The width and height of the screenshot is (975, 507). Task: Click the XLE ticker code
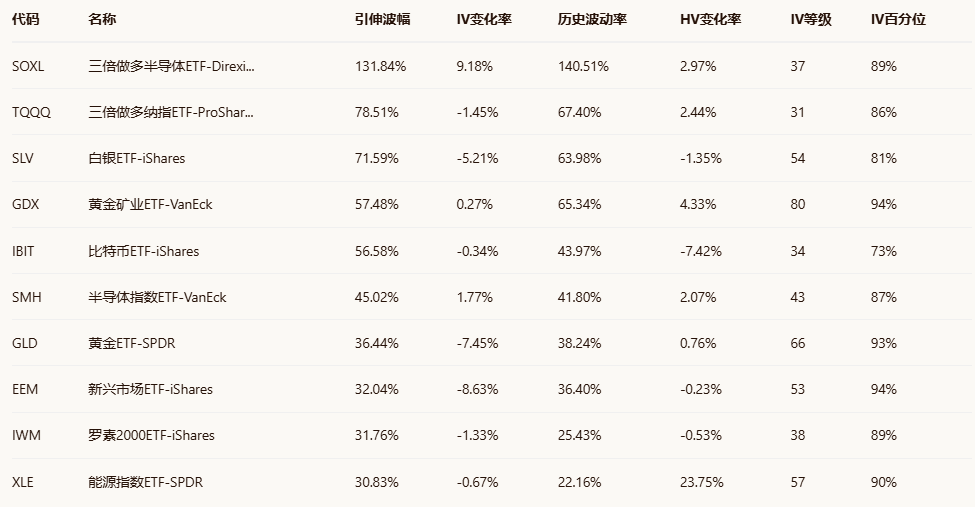[23, 481]
